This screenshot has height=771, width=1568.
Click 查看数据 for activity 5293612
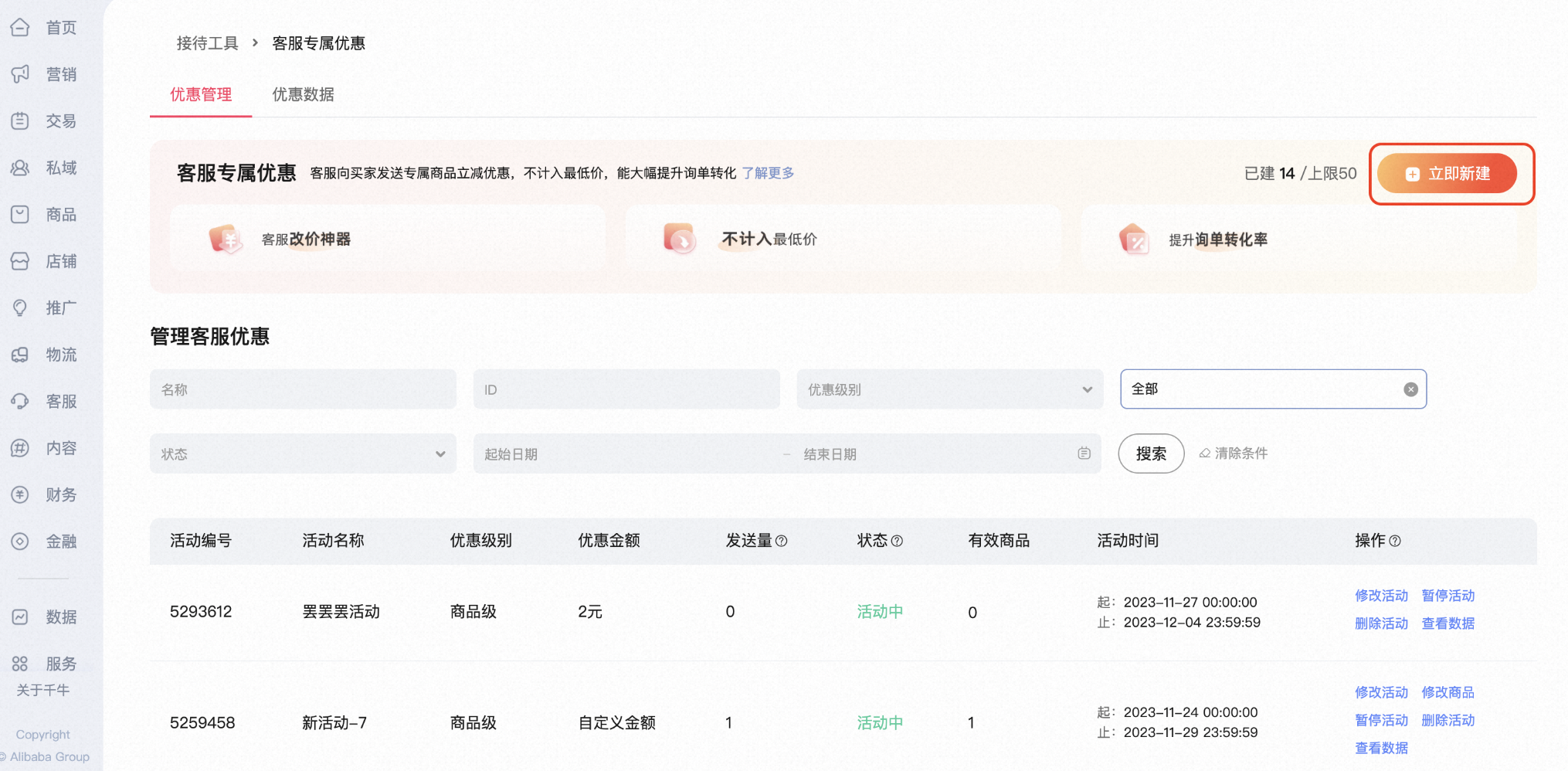(1448, 623)
